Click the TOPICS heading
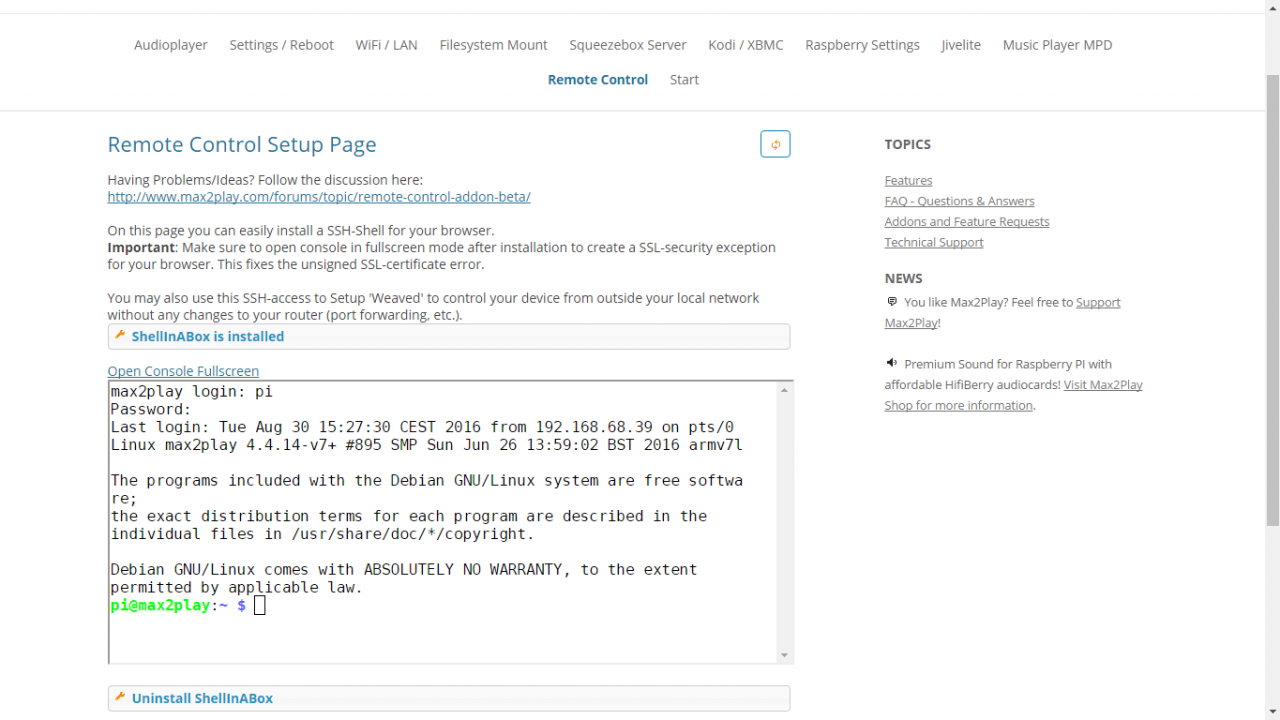This screenshot has width=1280, height=720. (907, 144)
